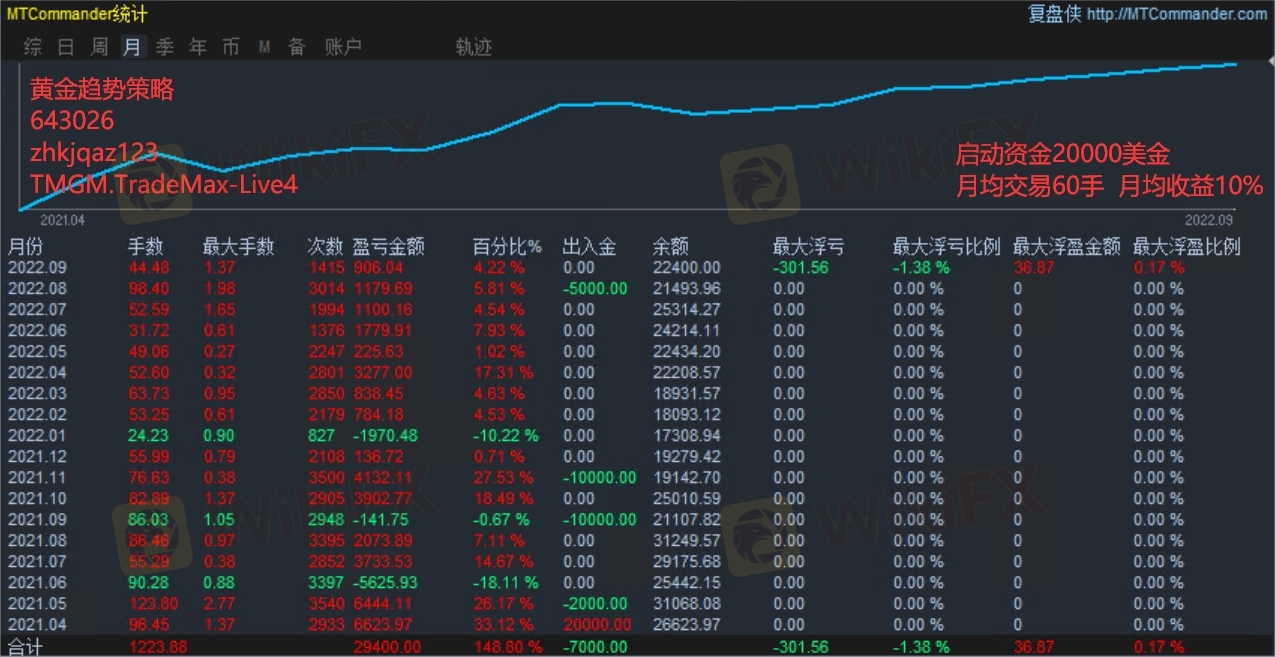1275x657 pixels.
Task: Show the 轨迹 track view
Action: (x=473, y=47)
